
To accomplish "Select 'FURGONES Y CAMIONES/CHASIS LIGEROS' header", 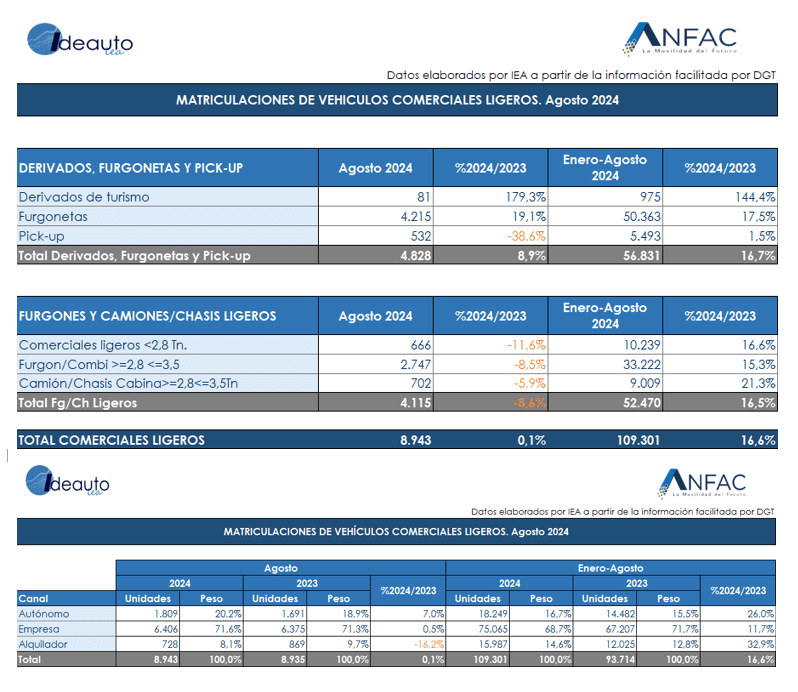I will click(148, 316).
